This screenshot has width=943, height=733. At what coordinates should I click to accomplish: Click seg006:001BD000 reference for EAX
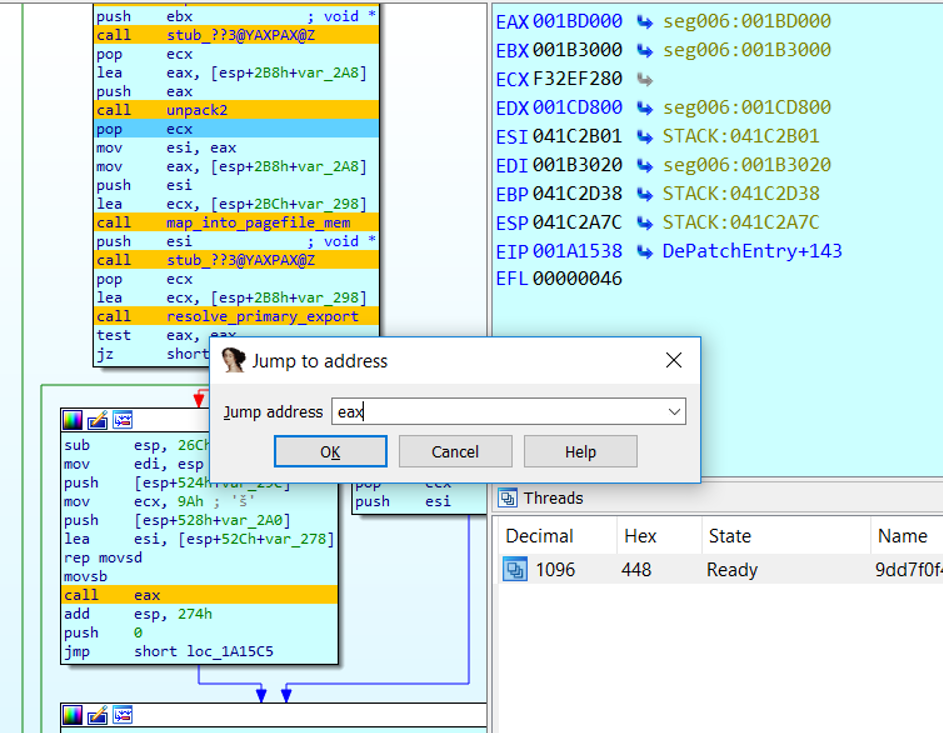pos(747,22)
